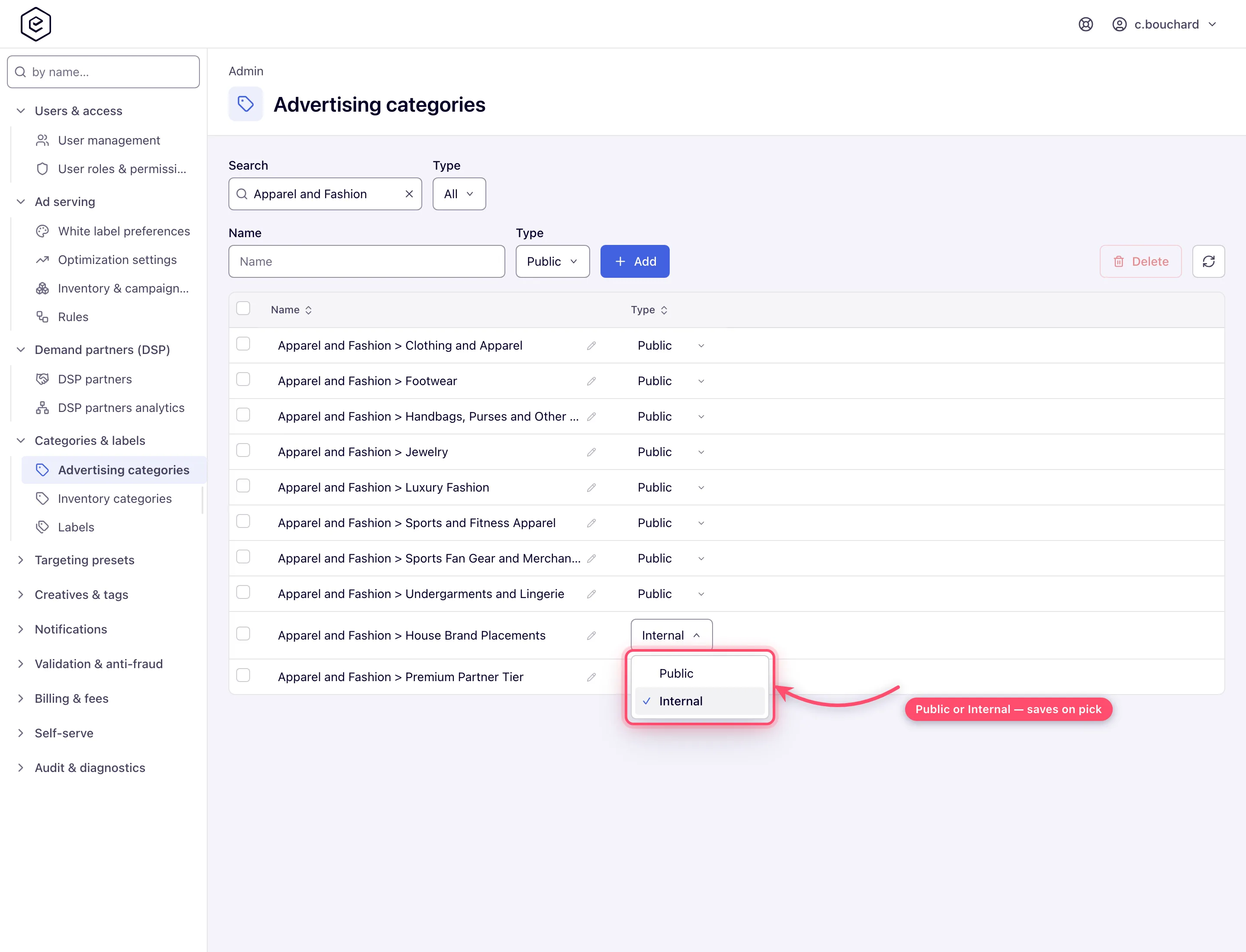Click the edit pencil on Jewelry row
The width and height of the screenshot is (1246, 952).
coord(591,452)
